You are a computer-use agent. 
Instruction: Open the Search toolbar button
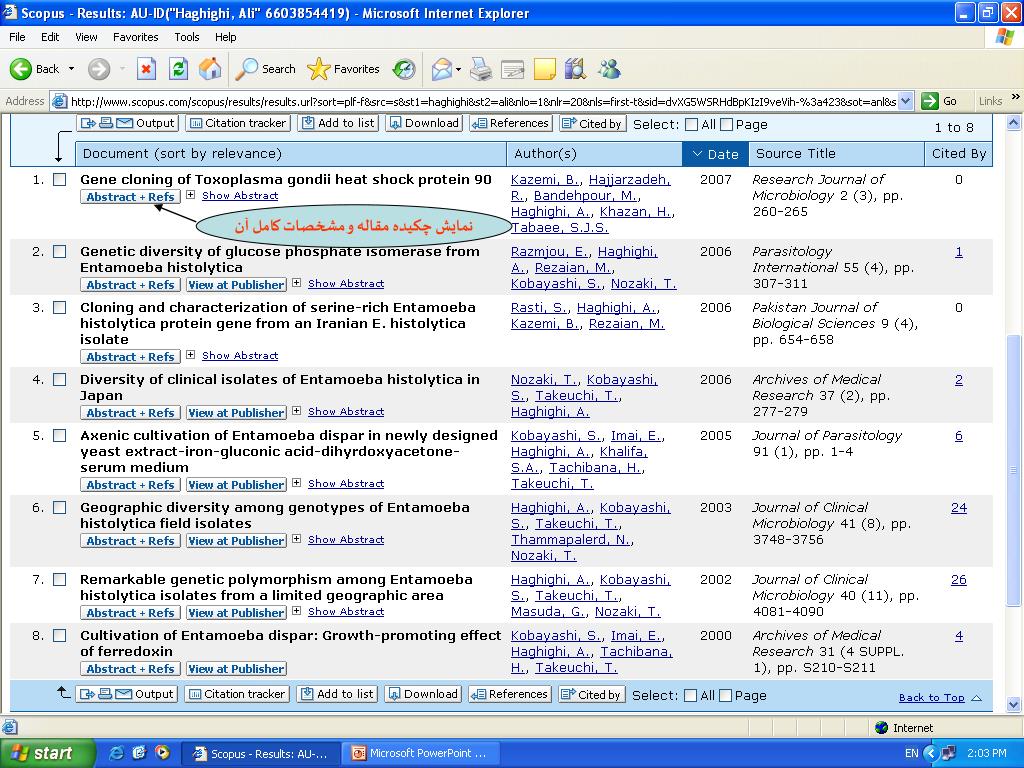265,69
